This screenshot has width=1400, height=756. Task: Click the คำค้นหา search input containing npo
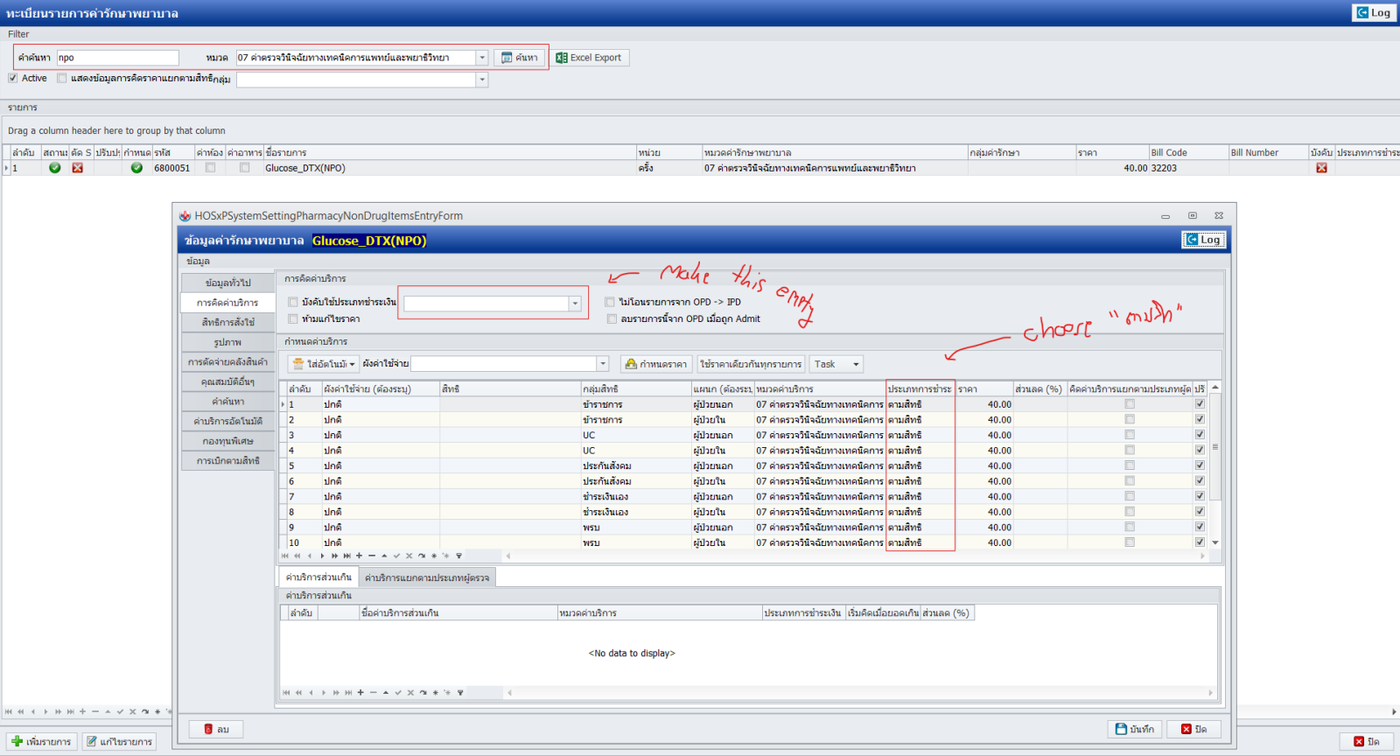[x=118, y=58]
